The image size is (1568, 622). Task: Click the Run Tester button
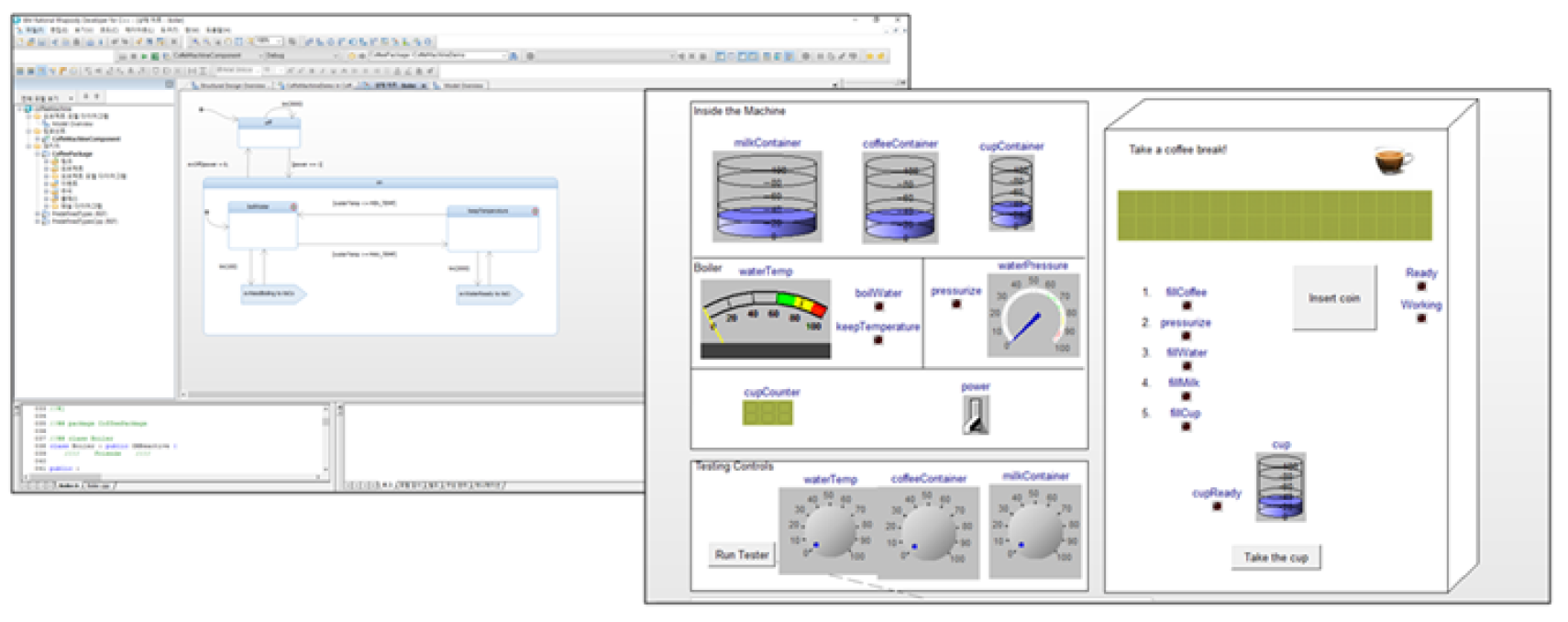pos(741,555)
